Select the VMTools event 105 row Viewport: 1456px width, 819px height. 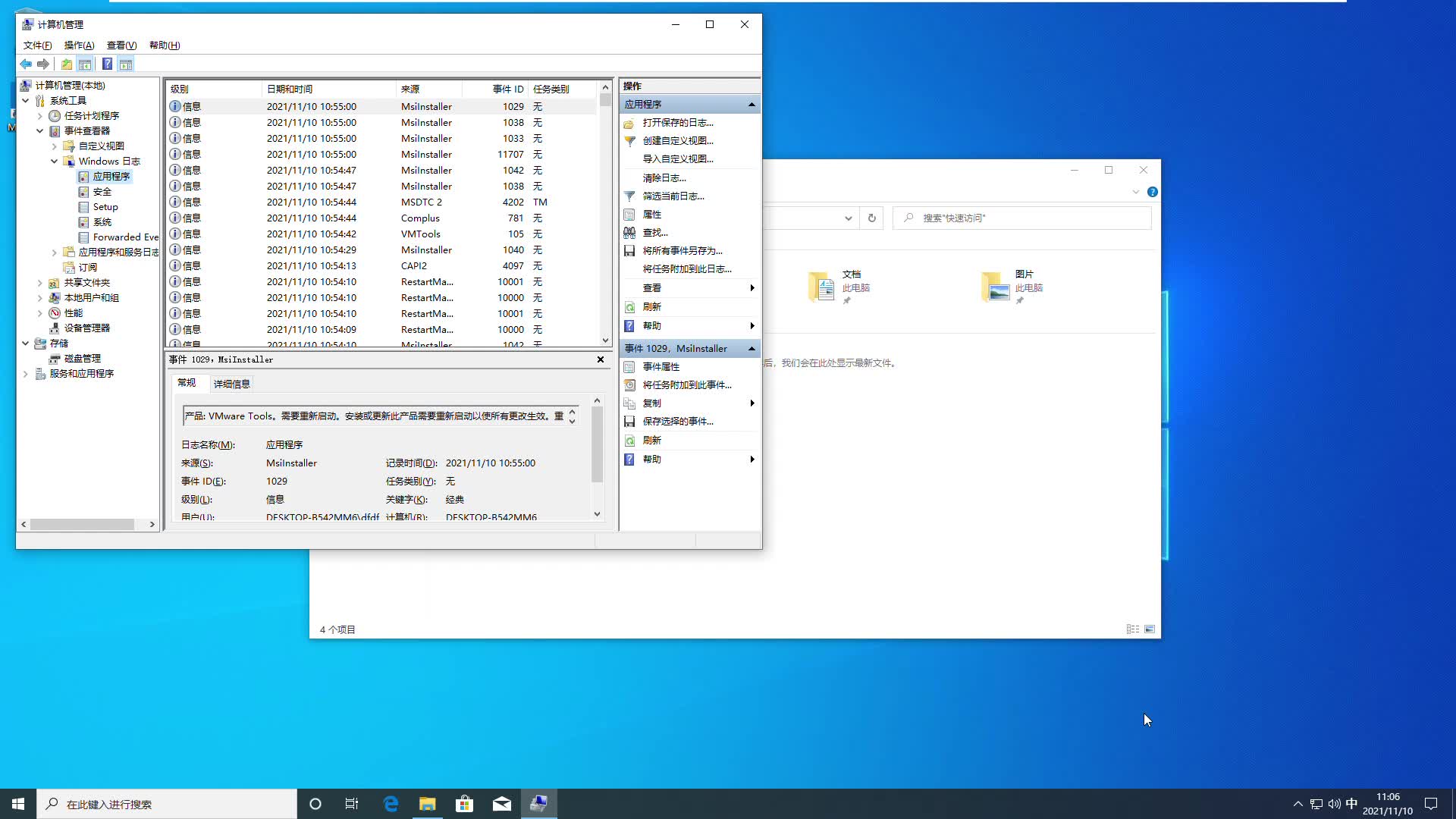point(381,234)
